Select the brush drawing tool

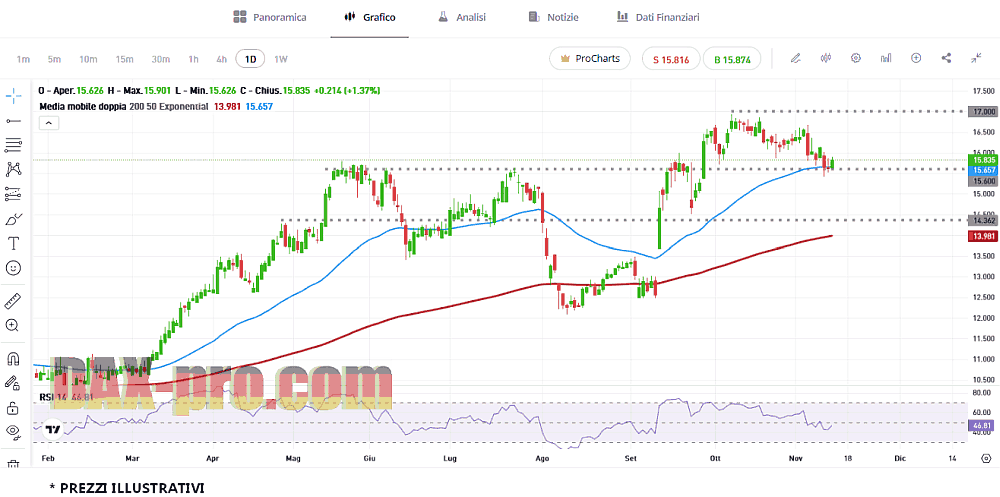pyautogui.click(x=13, y=219)
